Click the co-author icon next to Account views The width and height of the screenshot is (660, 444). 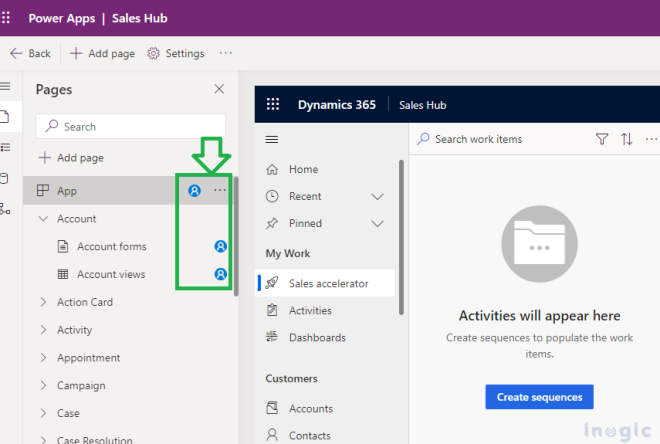[220, 274]
